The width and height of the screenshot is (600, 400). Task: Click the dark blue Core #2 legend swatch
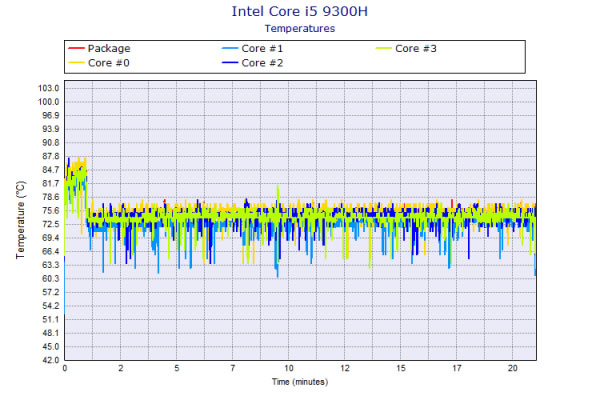pyautogui.click(x=230, y=62)
